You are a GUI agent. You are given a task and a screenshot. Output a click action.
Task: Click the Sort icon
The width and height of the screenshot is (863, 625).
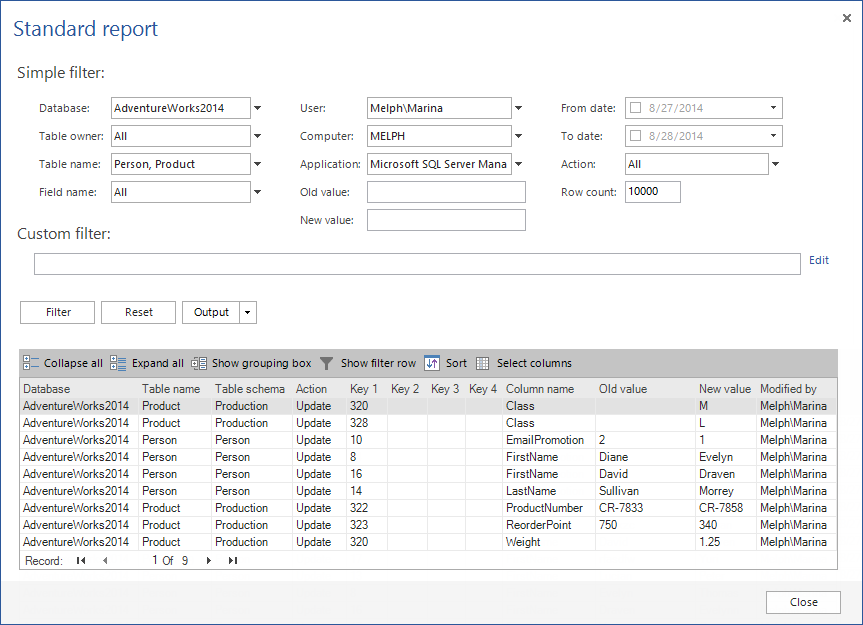(x=432, y=363)
